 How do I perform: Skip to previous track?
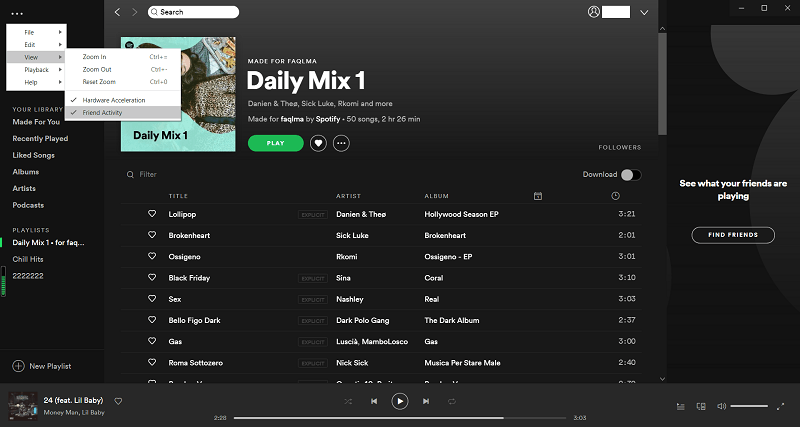pos(374,401)
